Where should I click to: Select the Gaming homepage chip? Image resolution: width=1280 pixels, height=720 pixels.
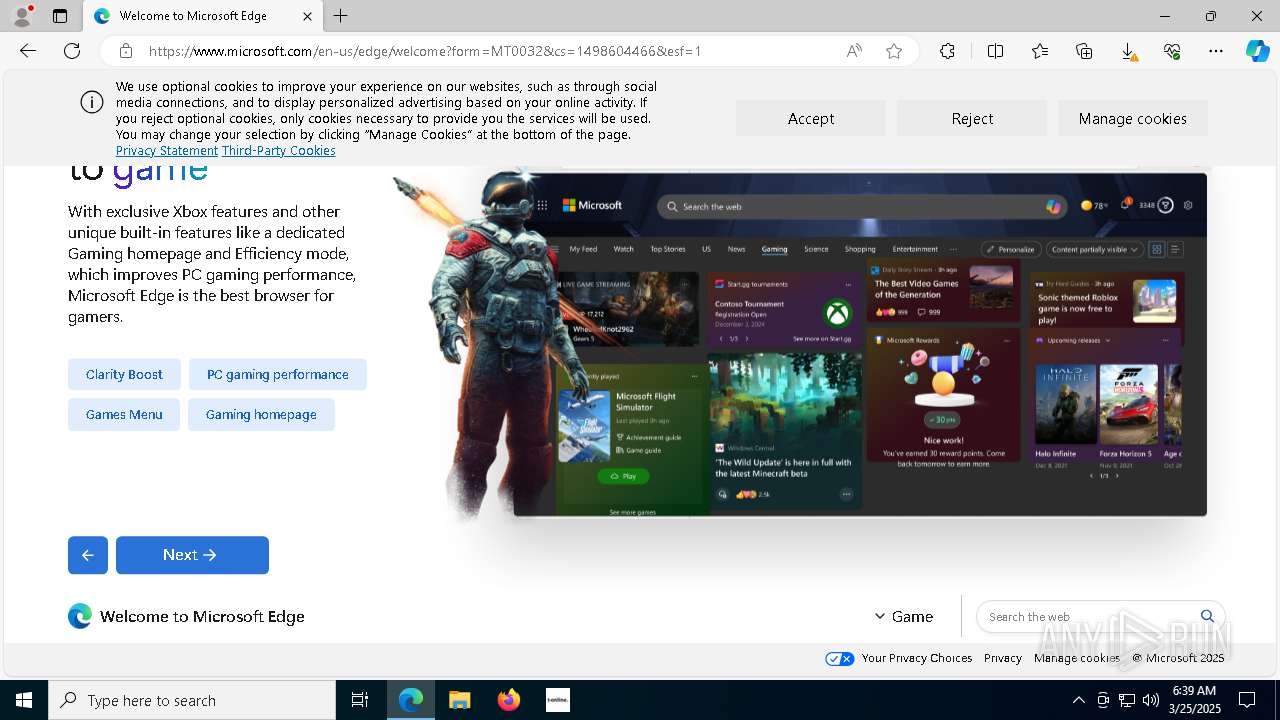point(261,414)
